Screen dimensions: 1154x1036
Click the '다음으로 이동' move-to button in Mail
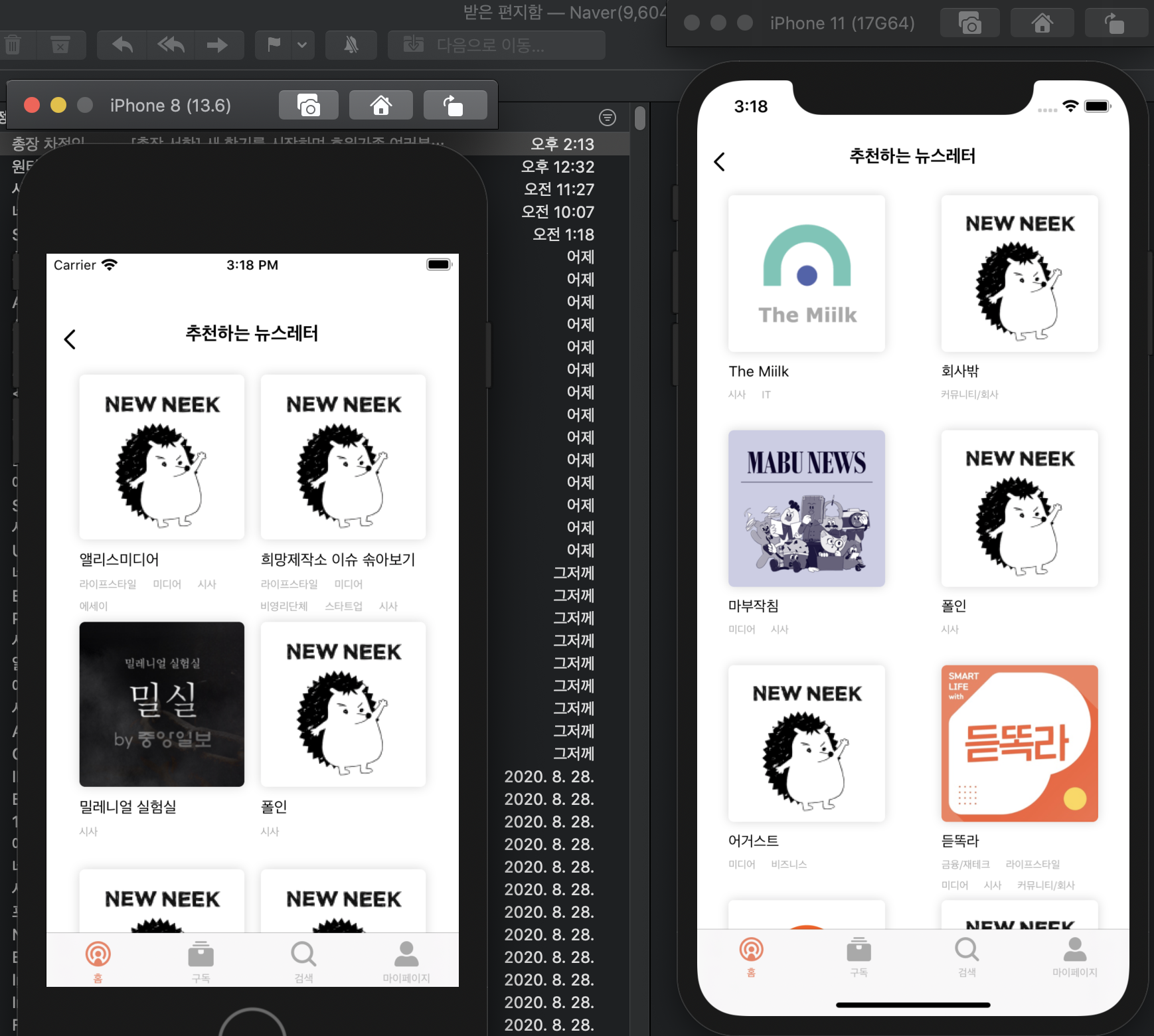tap(497, 45)
